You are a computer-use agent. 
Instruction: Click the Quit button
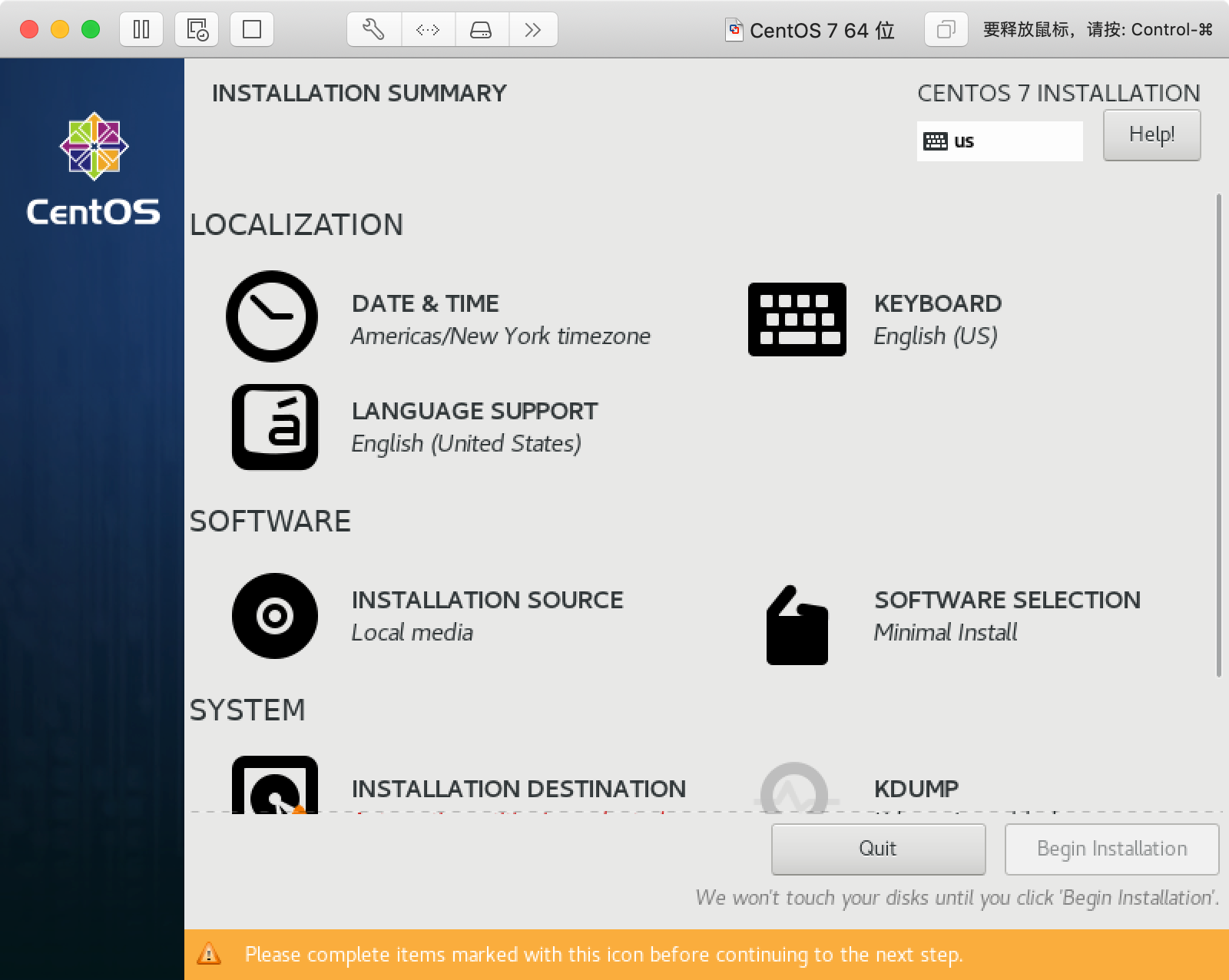[878, 849]
